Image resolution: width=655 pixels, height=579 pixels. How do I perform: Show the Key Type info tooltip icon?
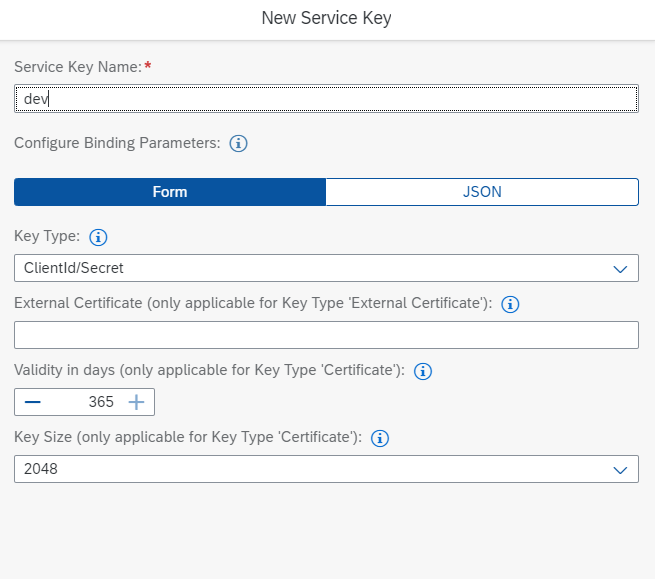point(98,237)
